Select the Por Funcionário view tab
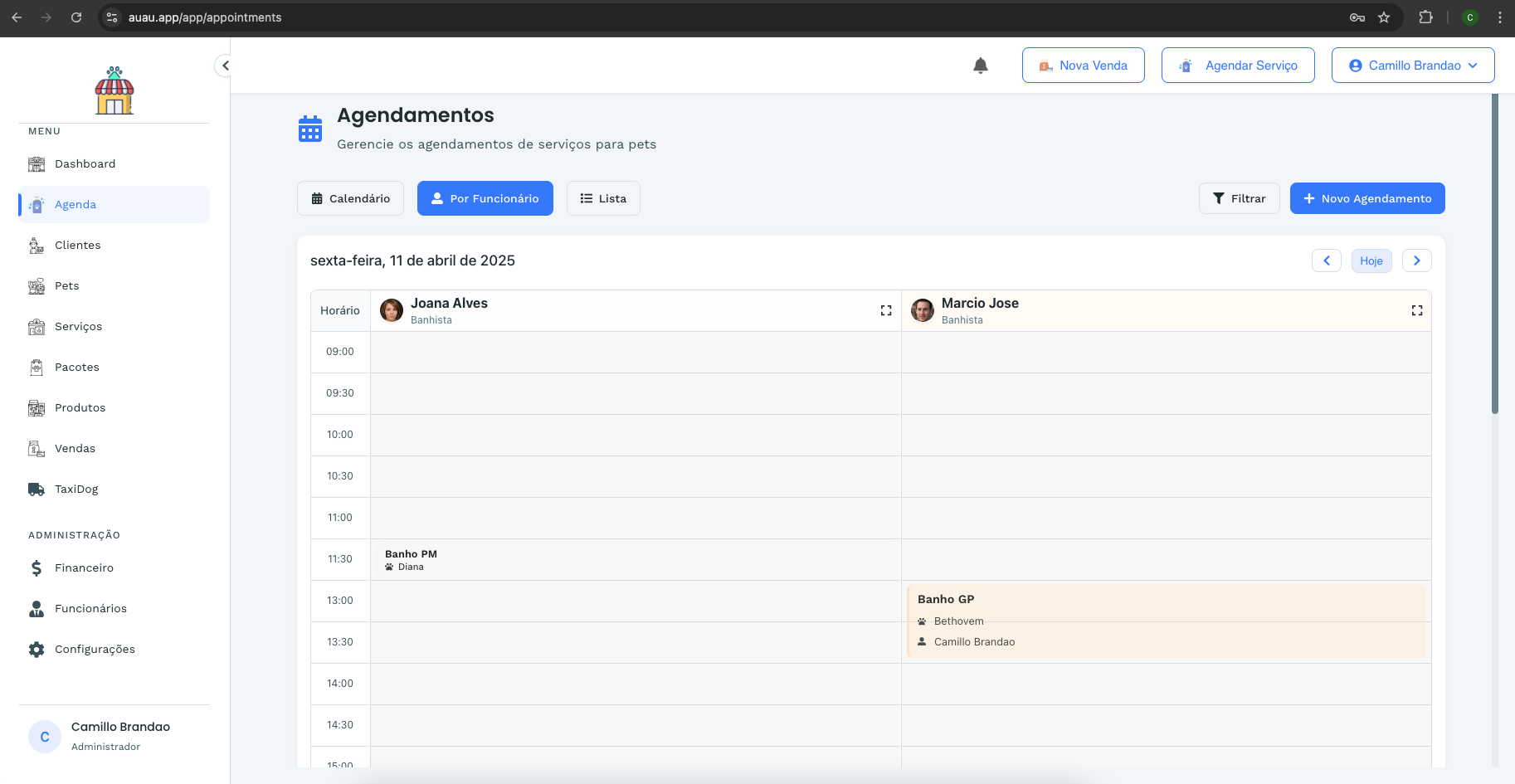Screen dimensions: 1515x784 click(x=485, y=198)
